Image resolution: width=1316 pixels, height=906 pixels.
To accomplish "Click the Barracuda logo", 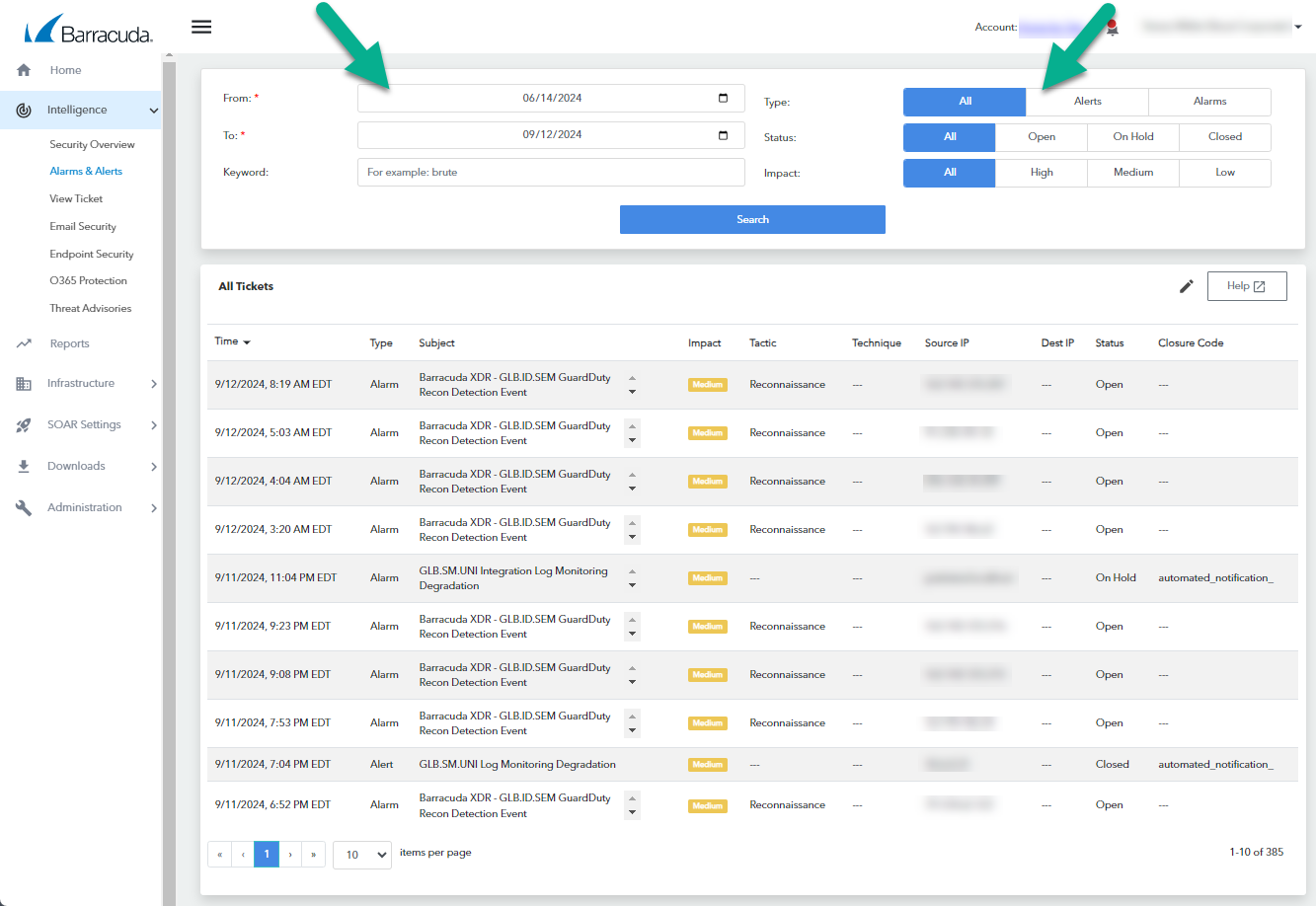I will pos(88,30).
